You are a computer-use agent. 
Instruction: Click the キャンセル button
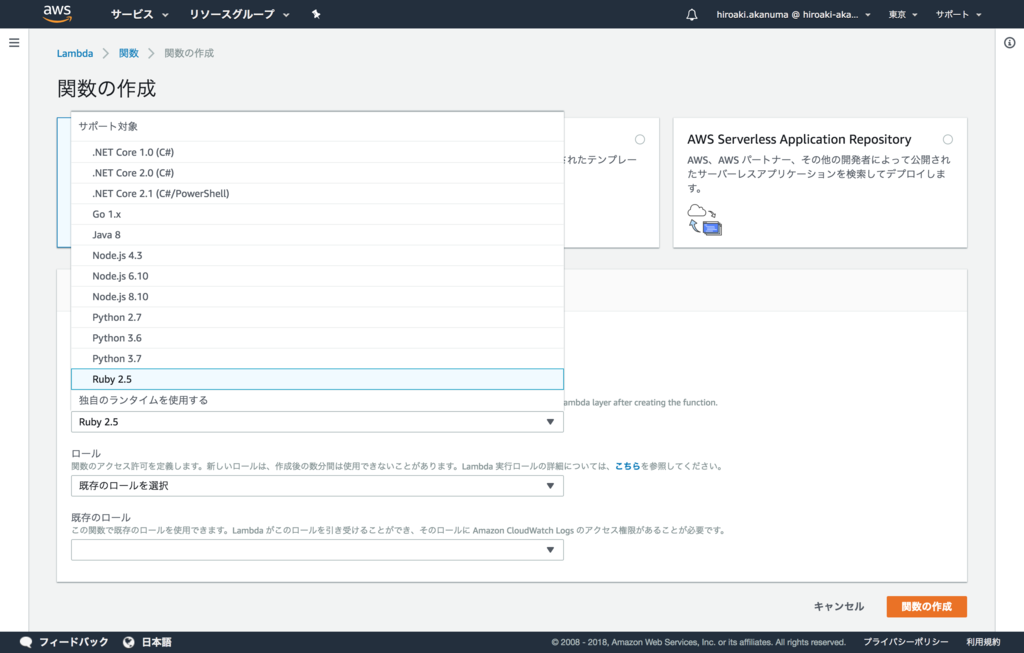839,607
